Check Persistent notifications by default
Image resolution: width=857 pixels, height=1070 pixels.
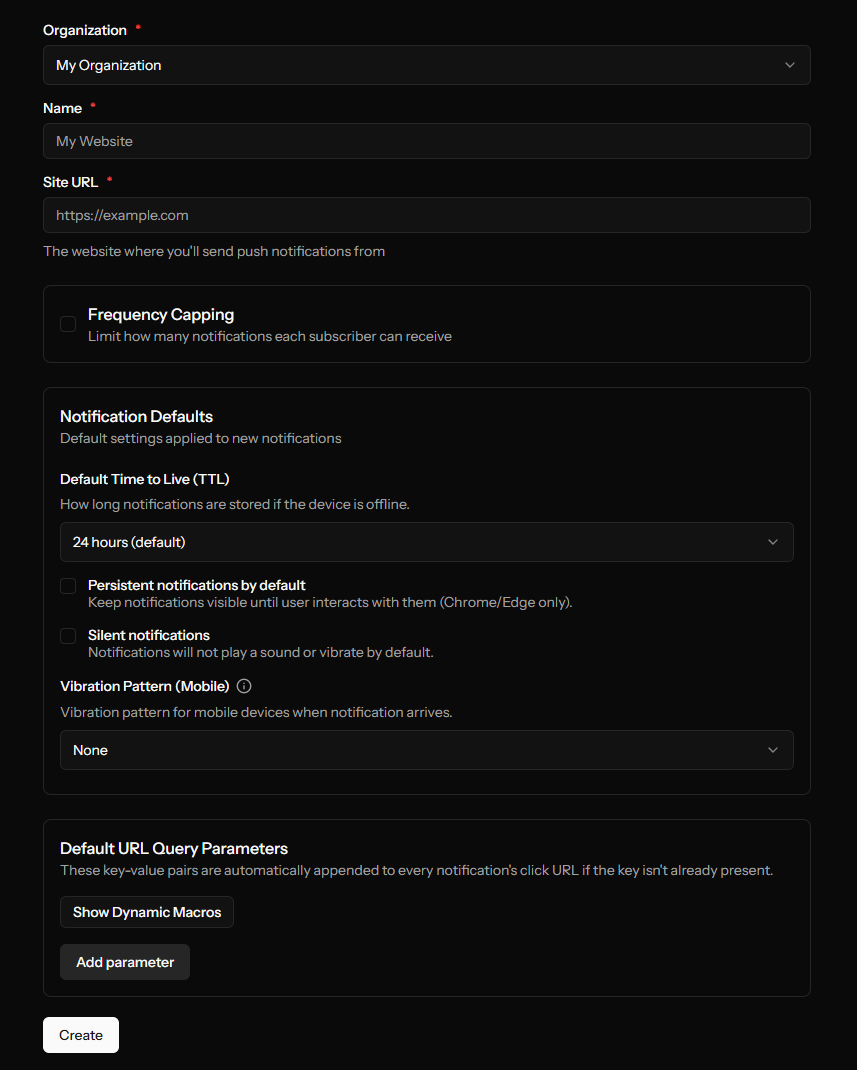(x=67, y=586)
